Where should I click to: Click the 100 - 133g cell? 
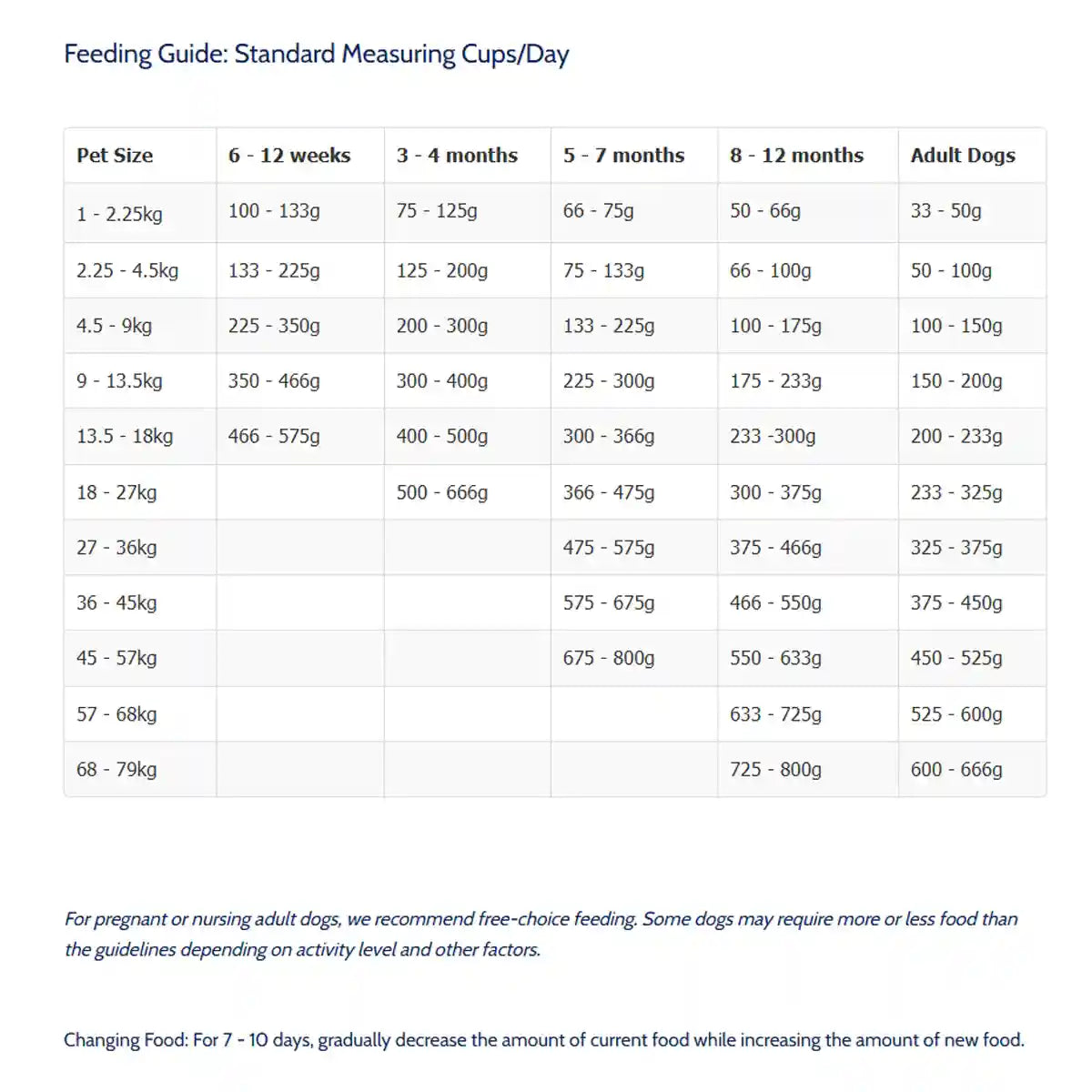274,211
